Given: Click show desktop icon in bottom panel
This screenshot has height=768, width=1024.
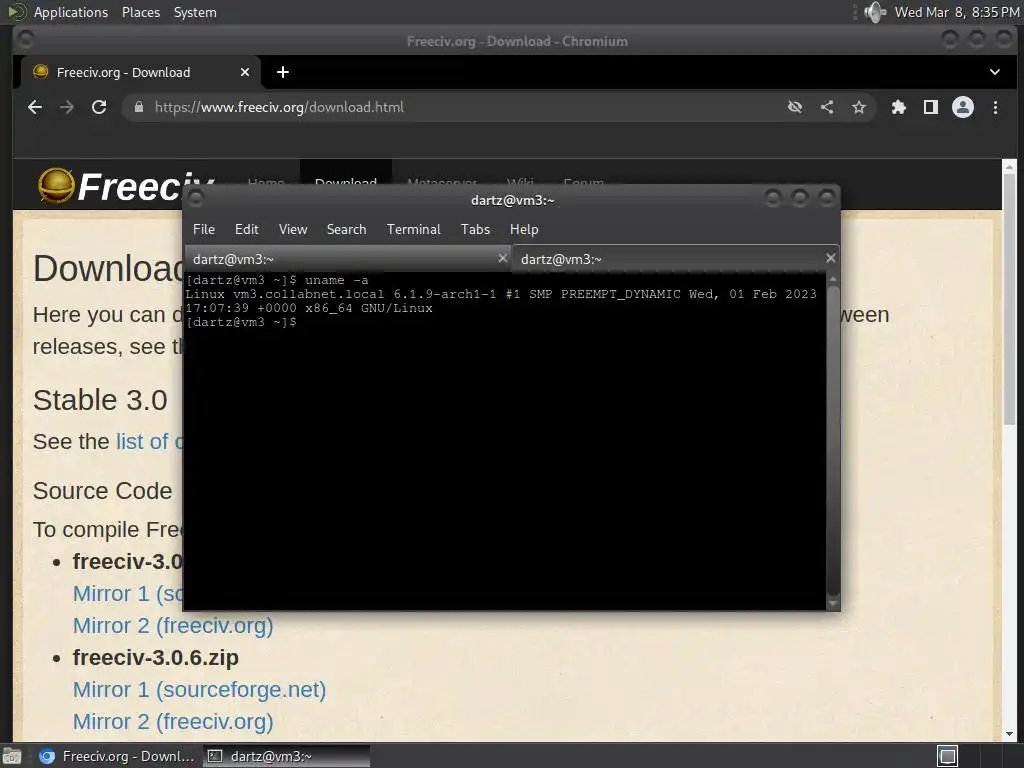Looking at the screenshot, I should click(12, 756).
